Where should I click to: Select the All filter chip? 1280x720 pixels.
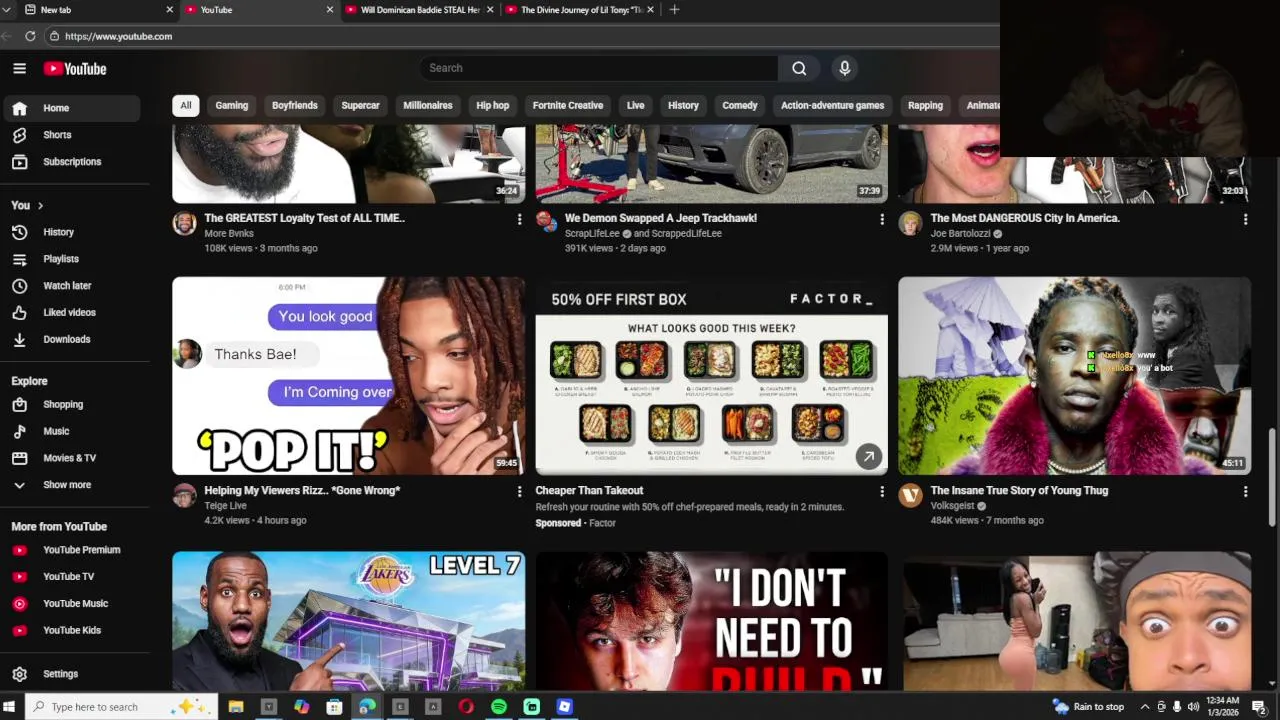click(186, 105)
